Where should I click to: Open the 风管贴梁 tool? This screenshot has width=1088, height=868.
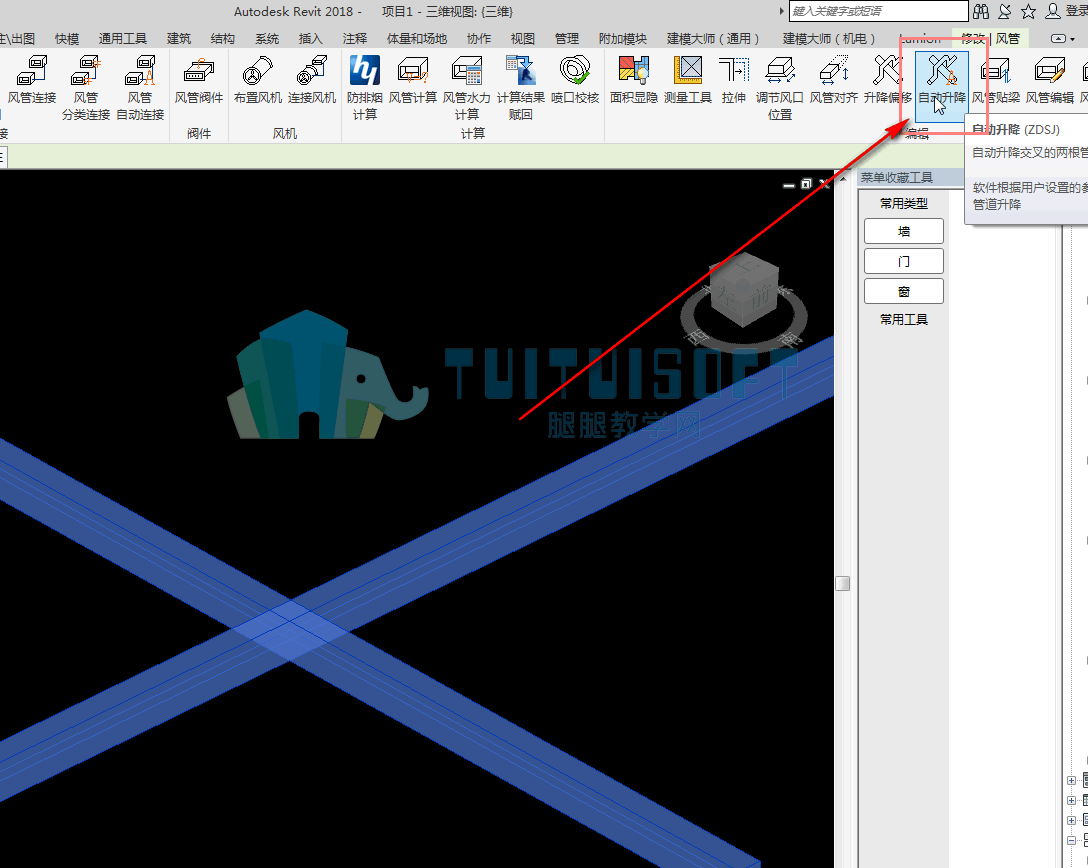point(996,80)
